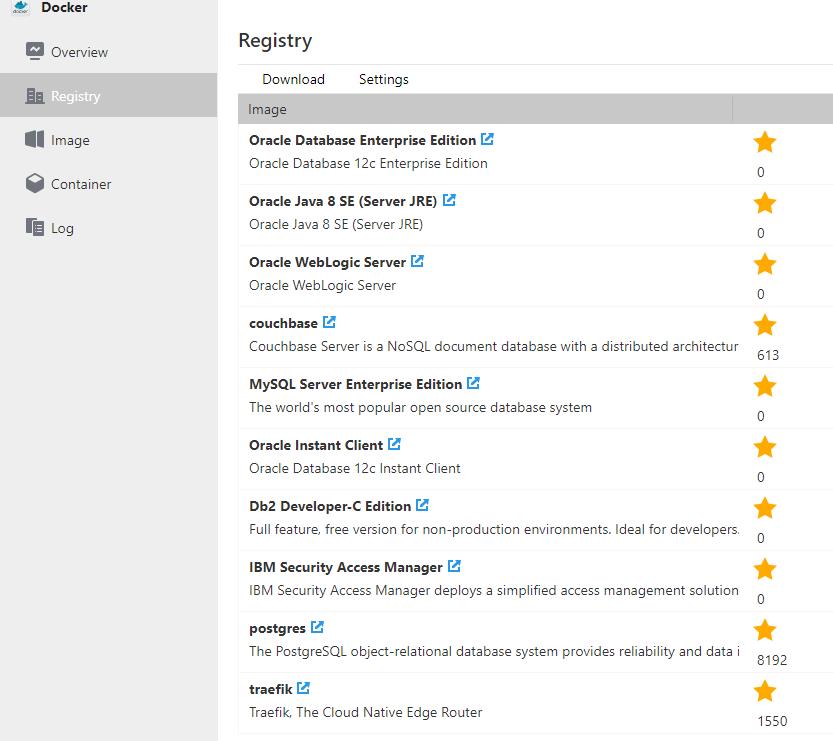Click the star icon for postgres
Viewport: 833px width, 741px height.
(765, 631)
